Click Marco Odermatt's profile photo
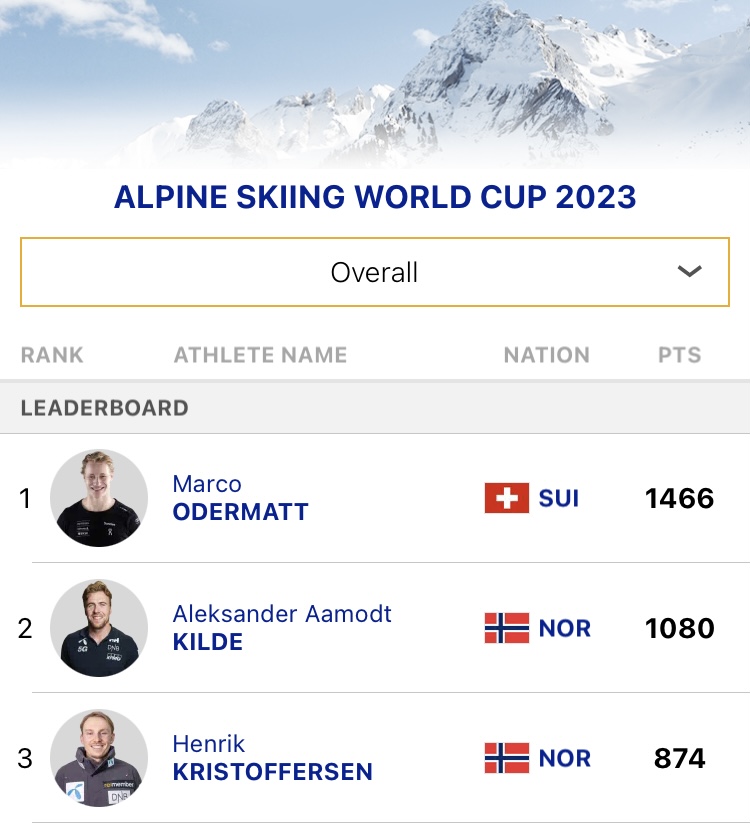Viewport: 750px width, 828px height. tap(99, 498)
